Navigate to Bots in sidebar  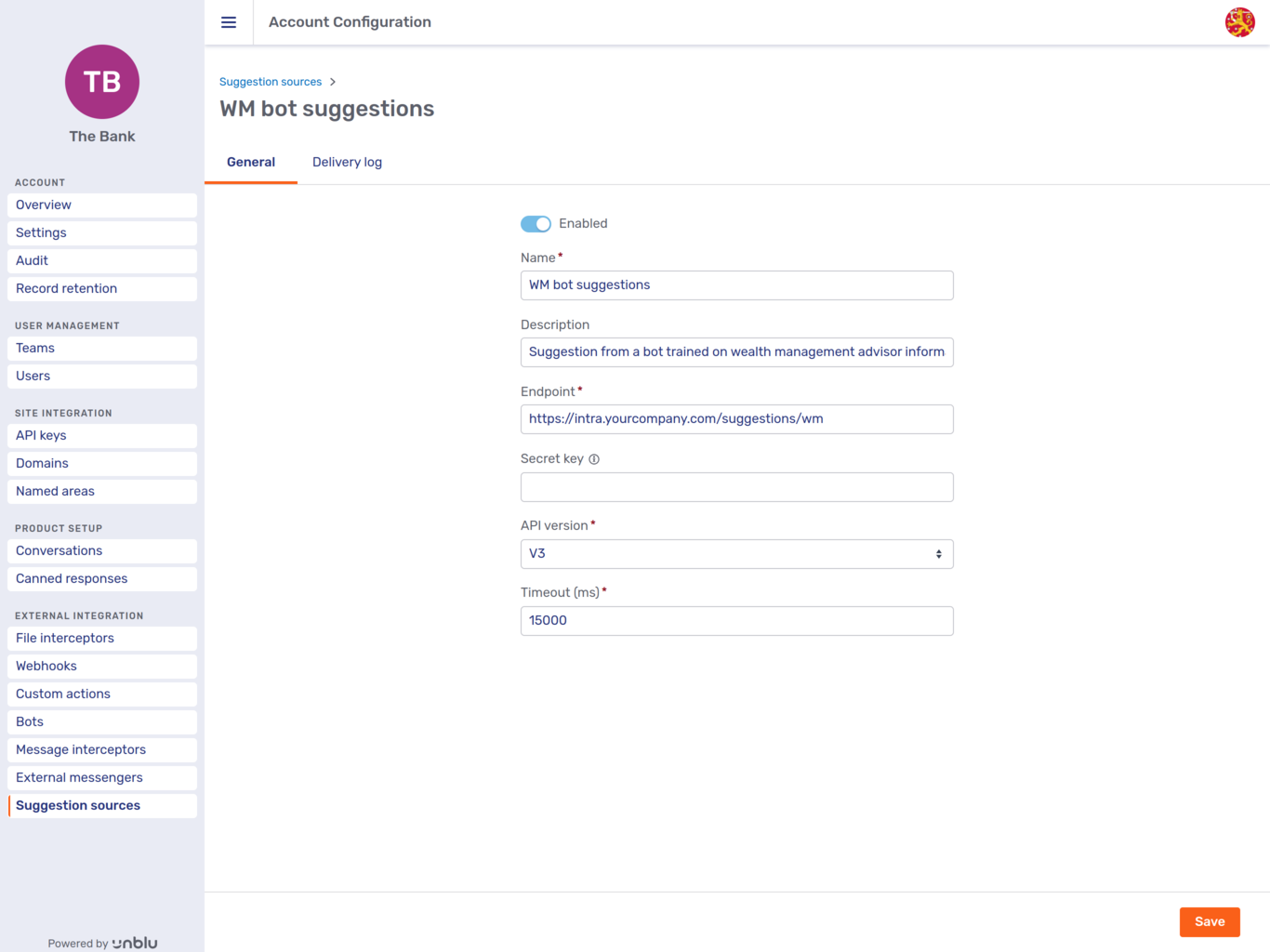[30, 721]
